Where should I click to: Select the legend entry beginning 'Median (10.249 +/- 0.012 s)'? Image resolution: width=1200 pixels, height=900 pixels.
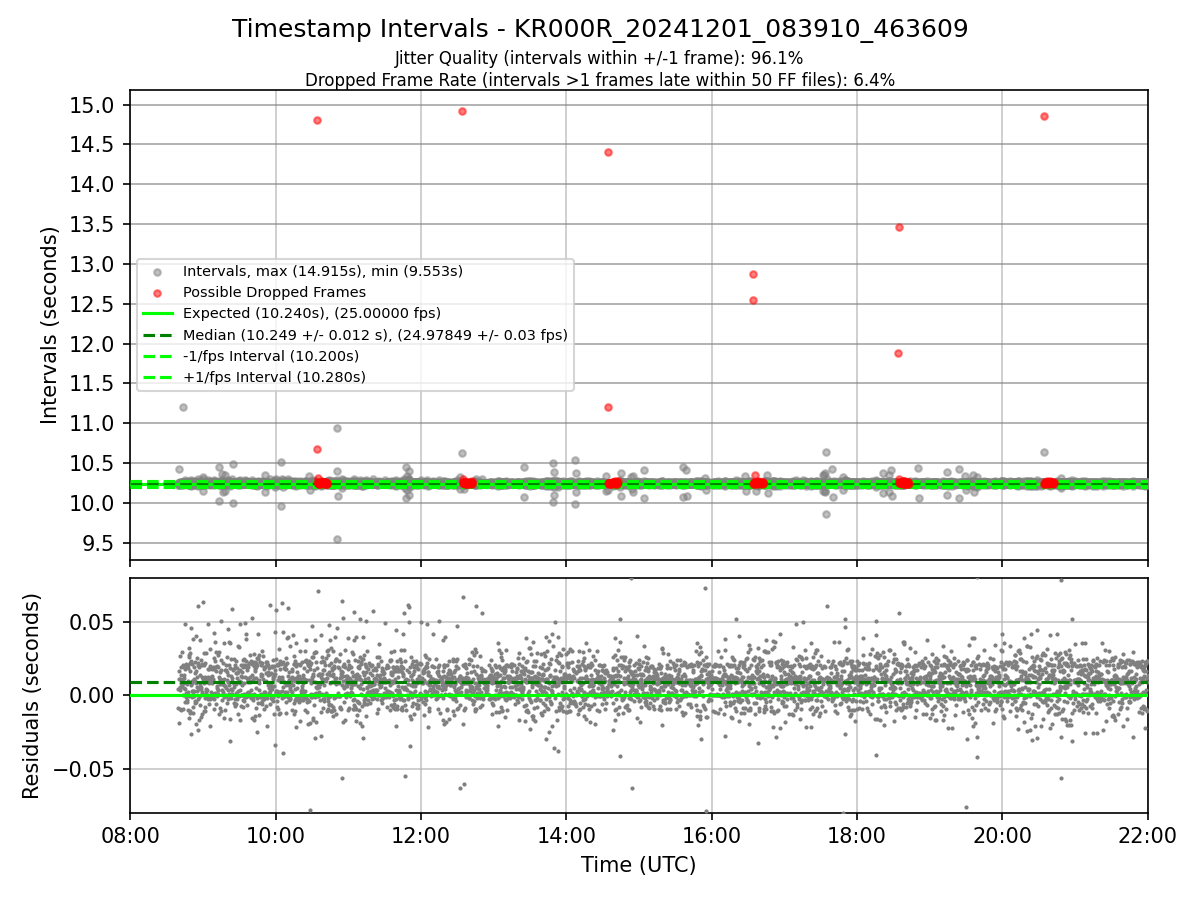point(375,335)
